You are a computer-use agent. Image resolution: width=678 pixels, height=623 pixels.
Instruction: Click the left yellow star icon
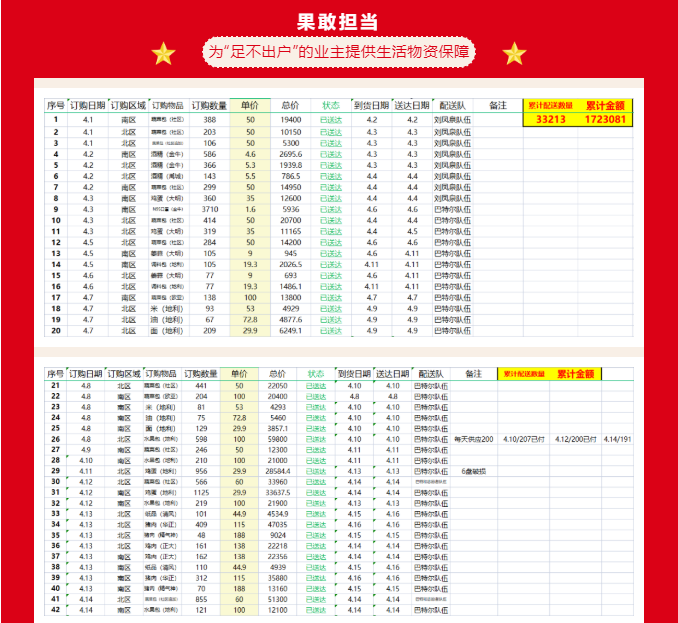coord(163,54)
